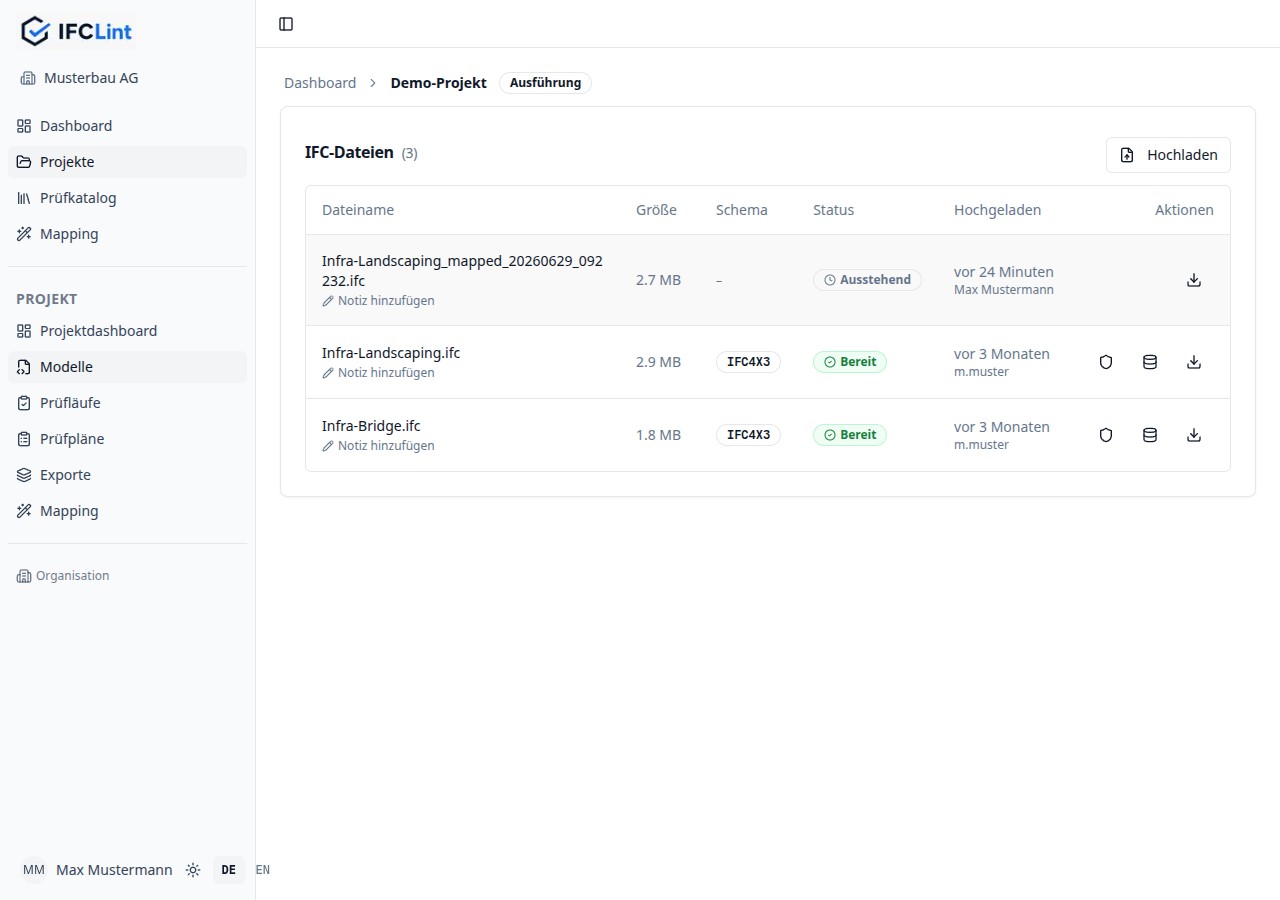This screenshot has height=900, width=1280.
Task: Open Modelle in the sidebar
Action: (x=127, y=367)
